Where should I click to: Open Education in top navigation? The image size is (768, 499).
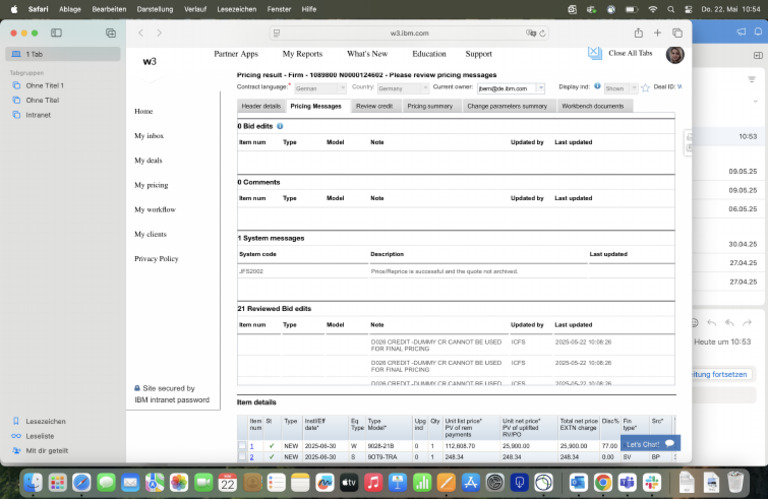coord(429,54)
